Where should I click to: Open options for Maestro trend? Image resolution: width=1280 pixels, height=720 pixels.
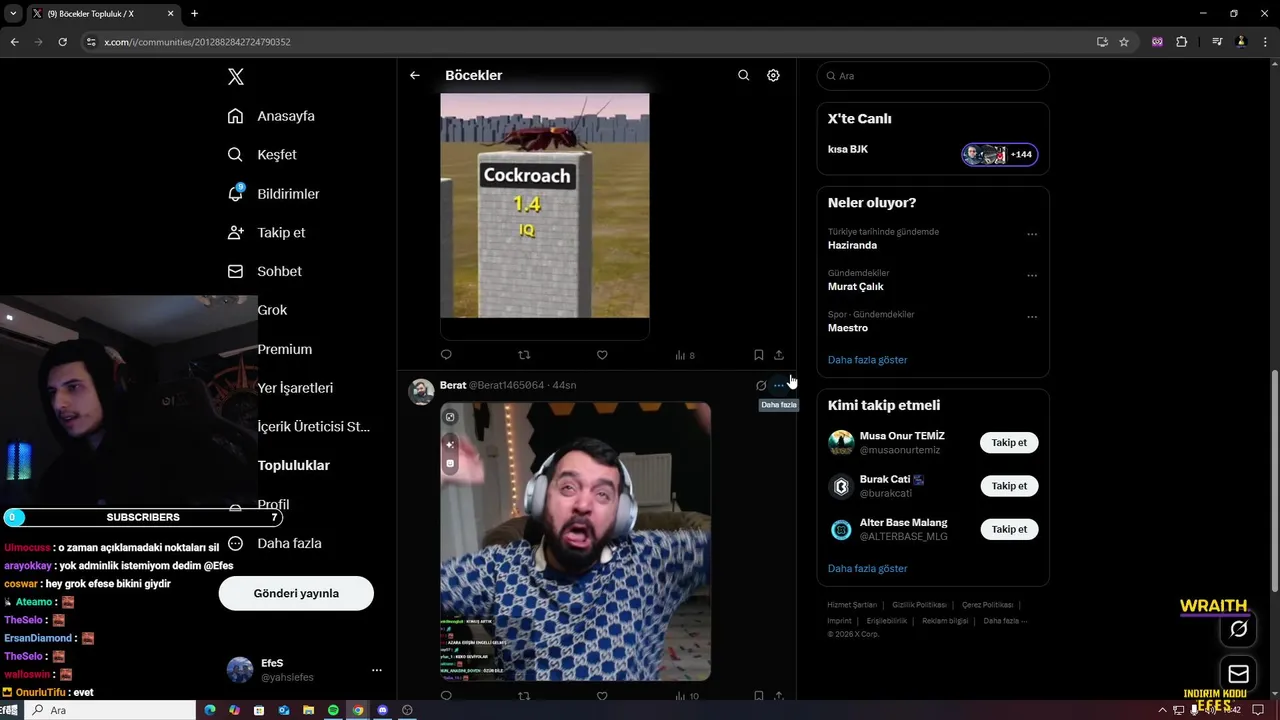click(1032, 317)
